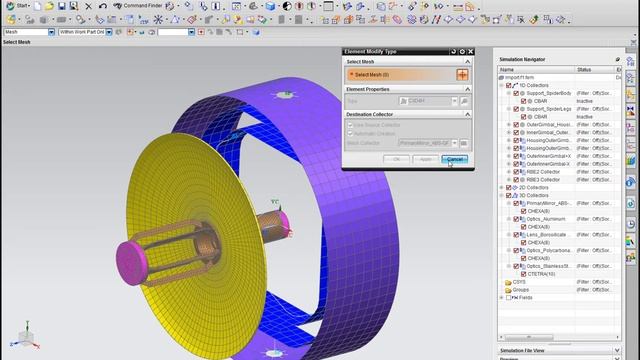Toggle the 3D Collectors checkbox
640x360 pixels.
tap(509, 196)
